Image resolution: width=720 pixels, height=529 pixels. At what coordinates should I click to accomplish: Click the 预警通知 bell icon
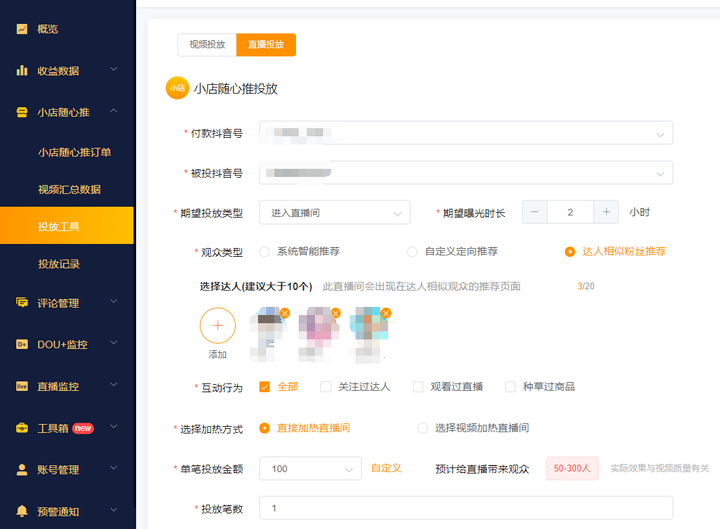tap(22, 511)
